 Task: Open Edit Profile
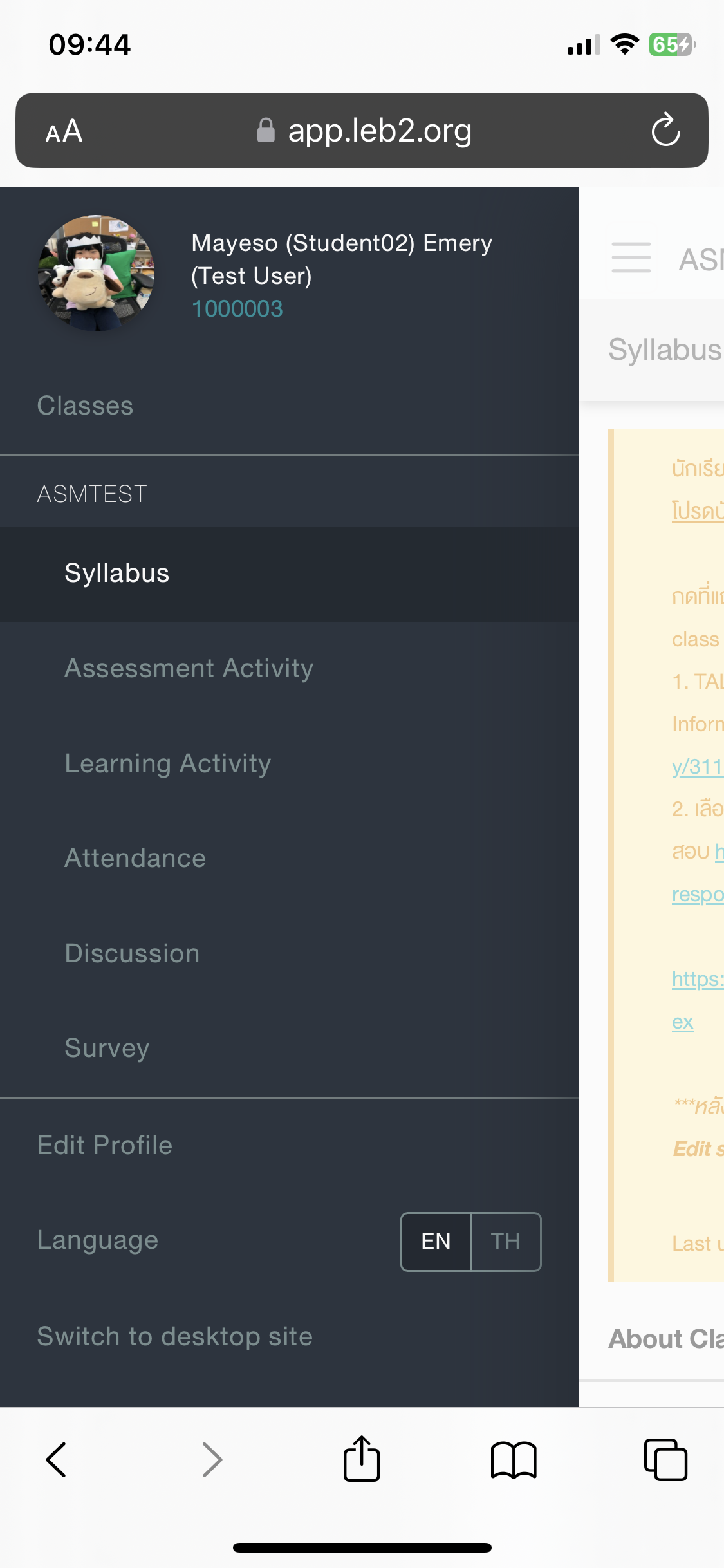[290, 1146]
